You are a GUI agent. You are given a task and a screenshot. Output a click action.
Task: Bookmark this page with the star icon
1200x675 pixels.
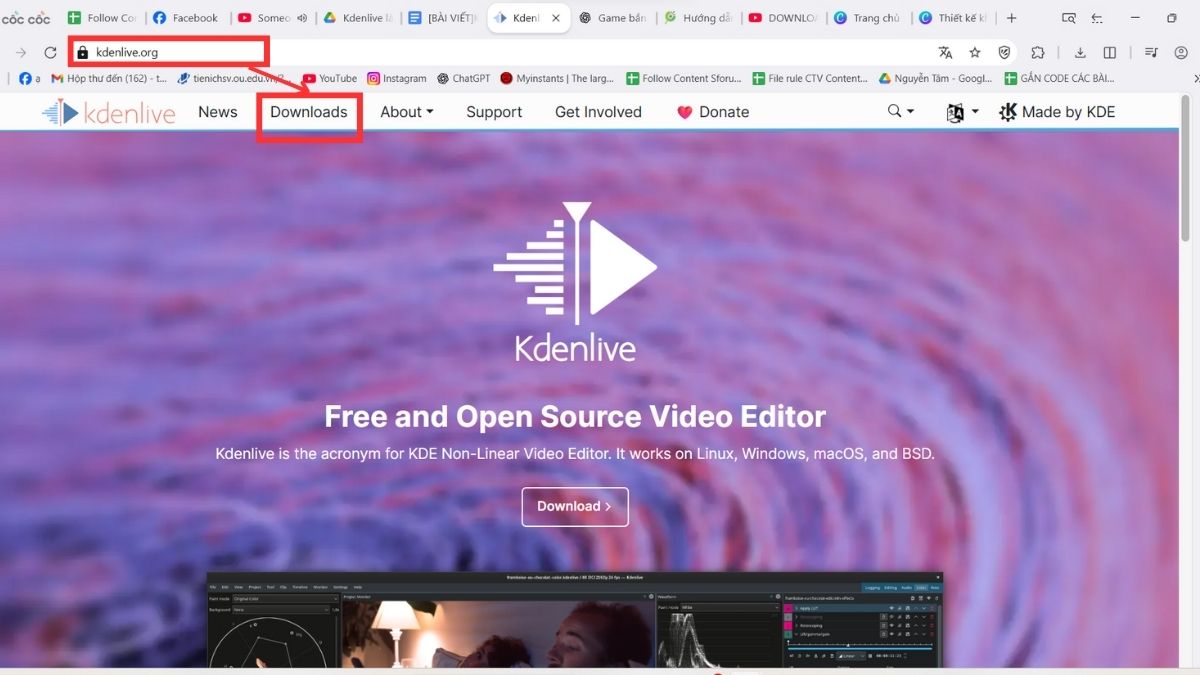975,52
